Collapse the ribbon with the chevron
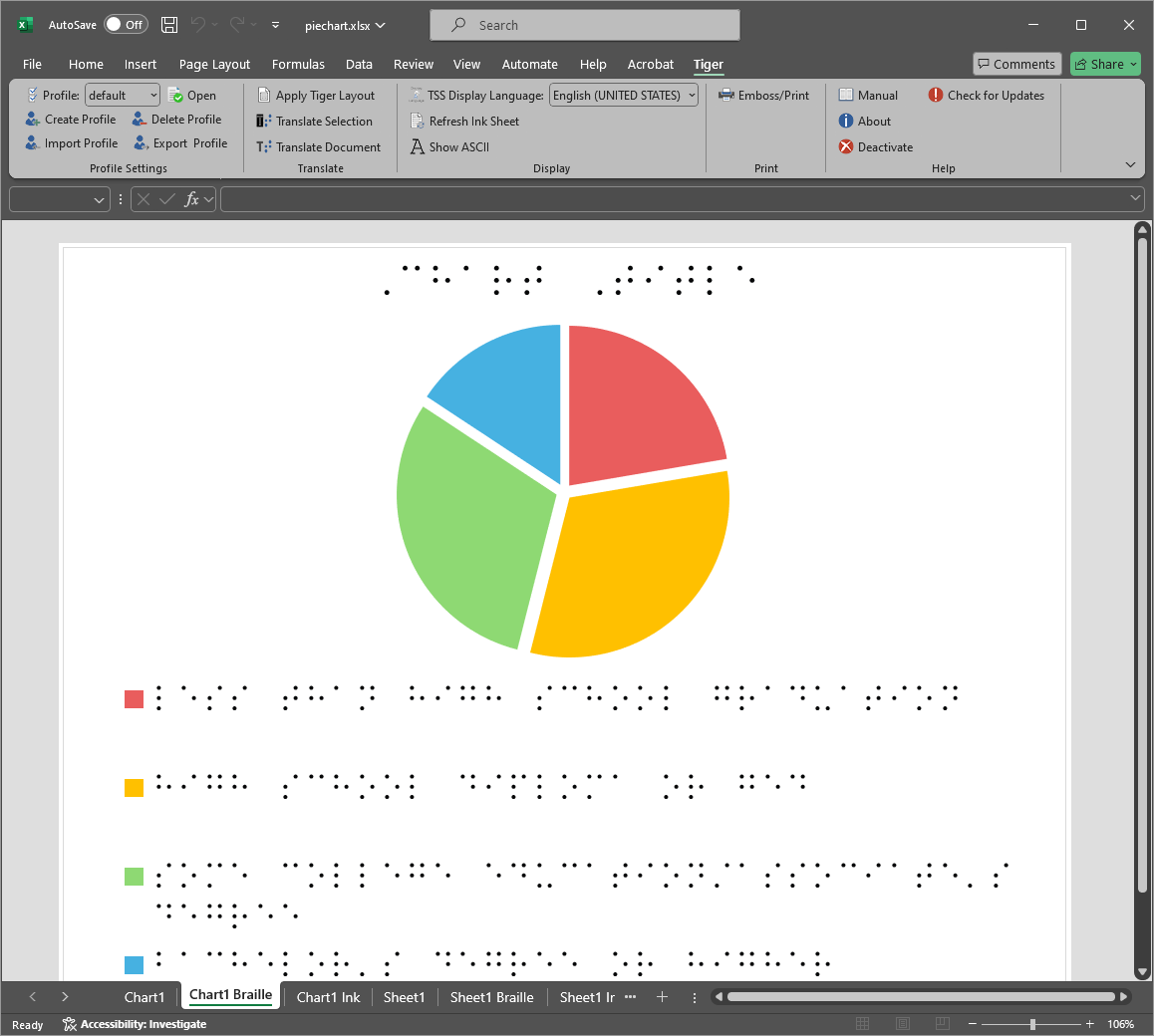The height and width of the screenshot is (1036, 1154). coord(1130,164)
